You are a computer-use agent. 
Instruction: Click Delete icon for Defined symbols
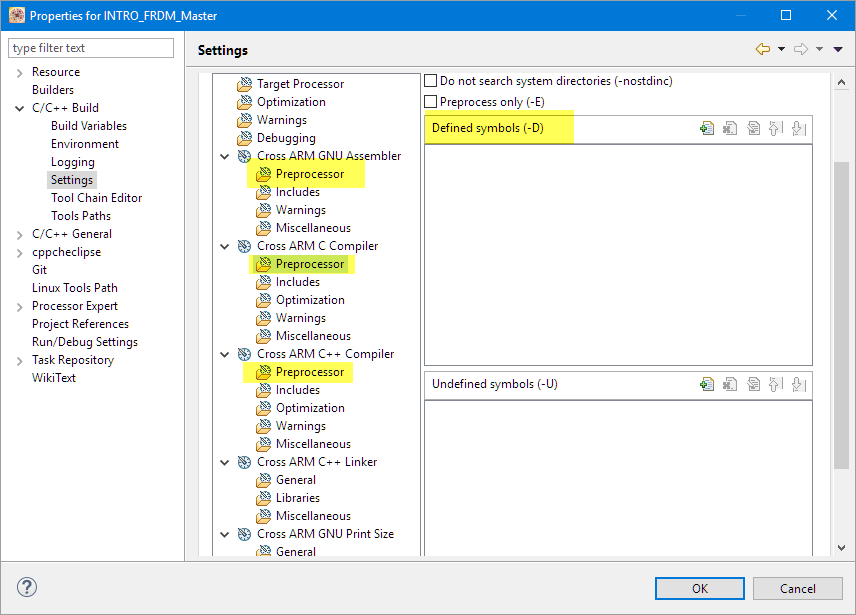pyautogui.click(x=730, y=128)
